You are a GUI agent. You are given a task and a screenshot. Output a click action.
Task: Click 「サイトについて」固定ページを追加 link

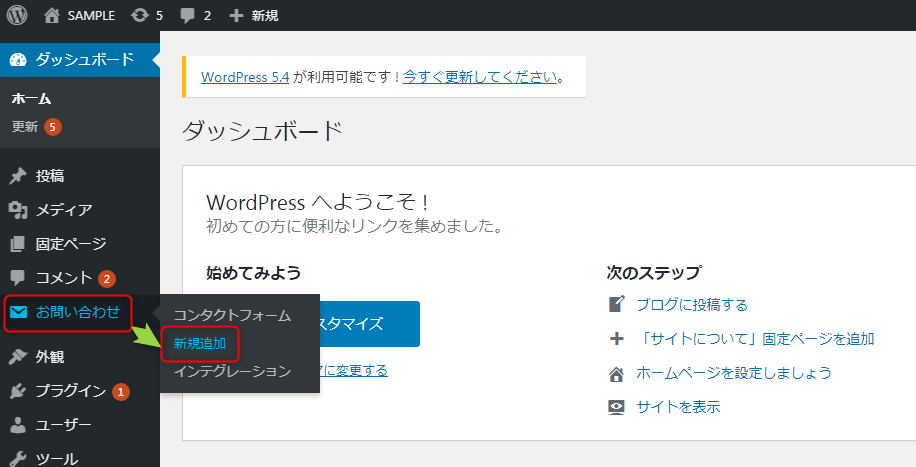[756, 339]
